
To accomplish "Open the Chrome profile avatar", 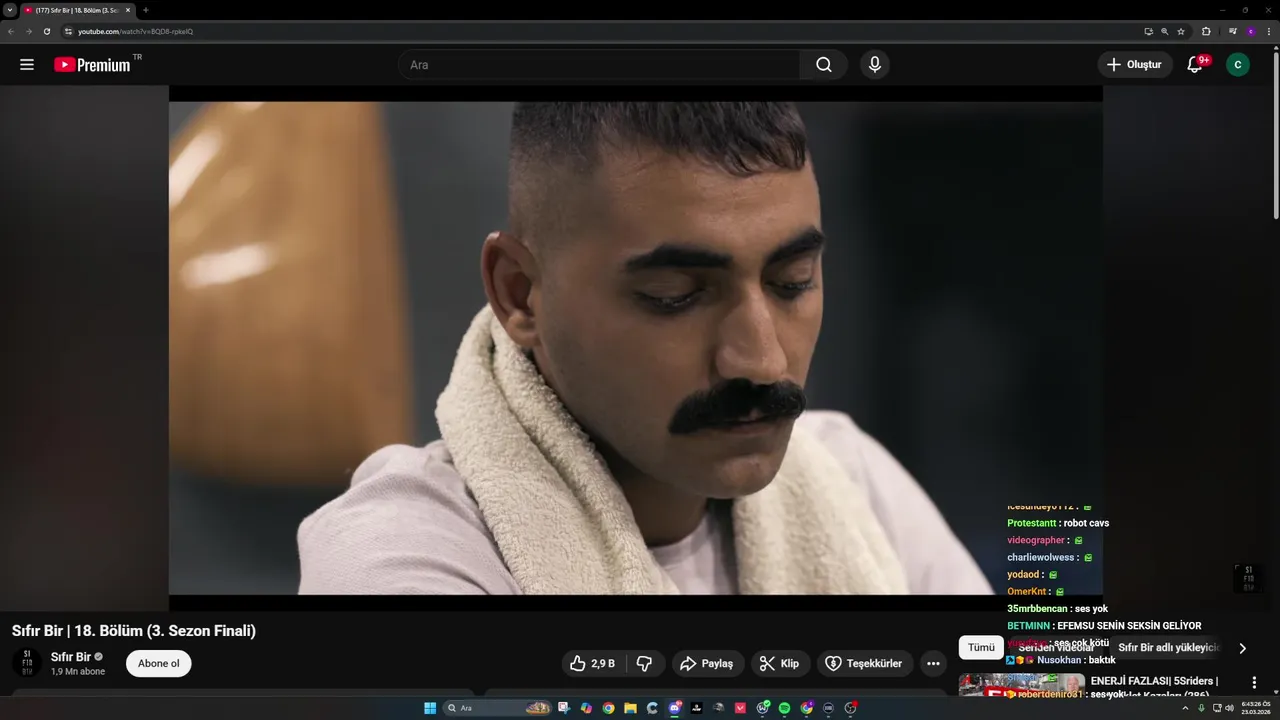I will pyautogui.click(x=1250, y=31).
